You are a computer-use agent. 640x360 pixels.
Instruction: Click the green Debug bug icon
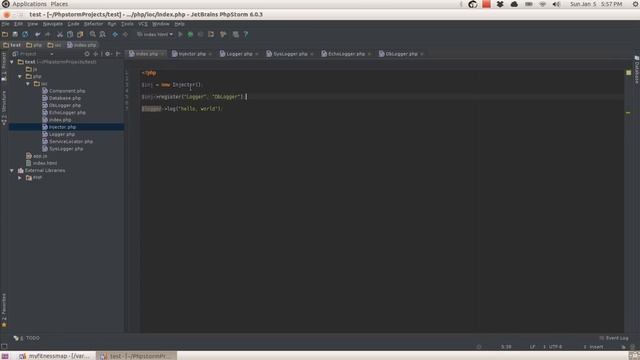click(x=190, y=35)
